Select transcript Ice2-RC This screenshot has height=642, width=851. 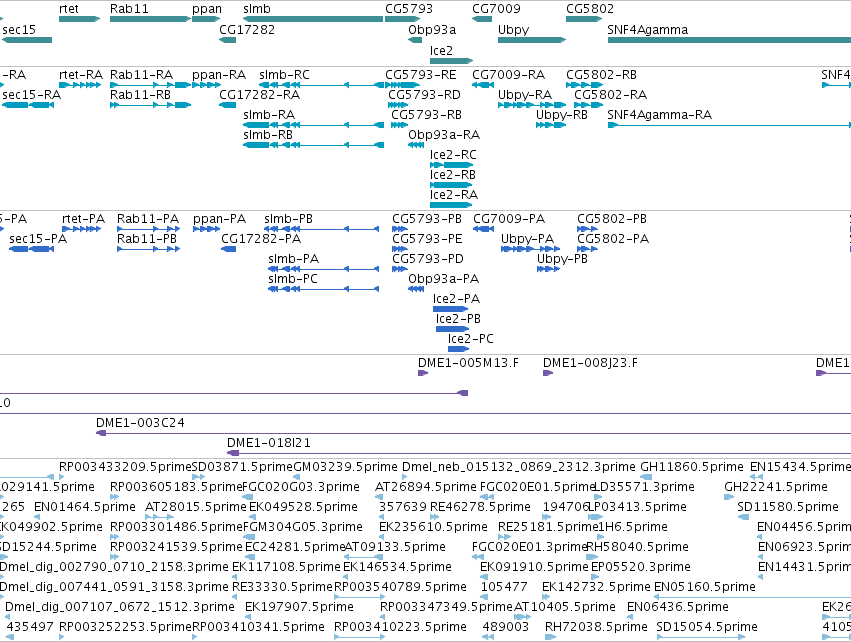(452, 165)
